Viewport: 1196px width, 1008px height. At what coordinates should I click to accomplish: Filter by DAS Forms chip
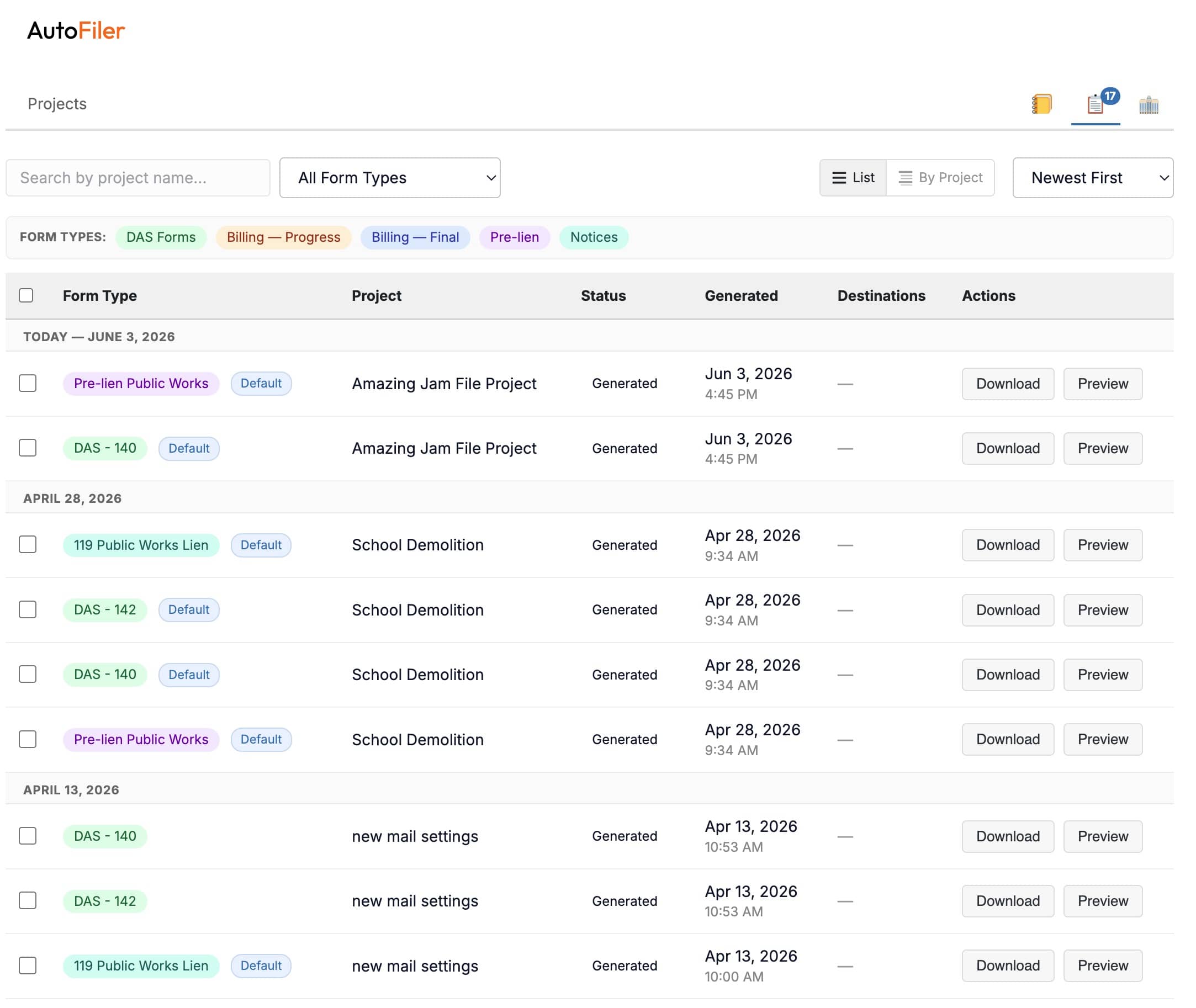pos(162,238)
